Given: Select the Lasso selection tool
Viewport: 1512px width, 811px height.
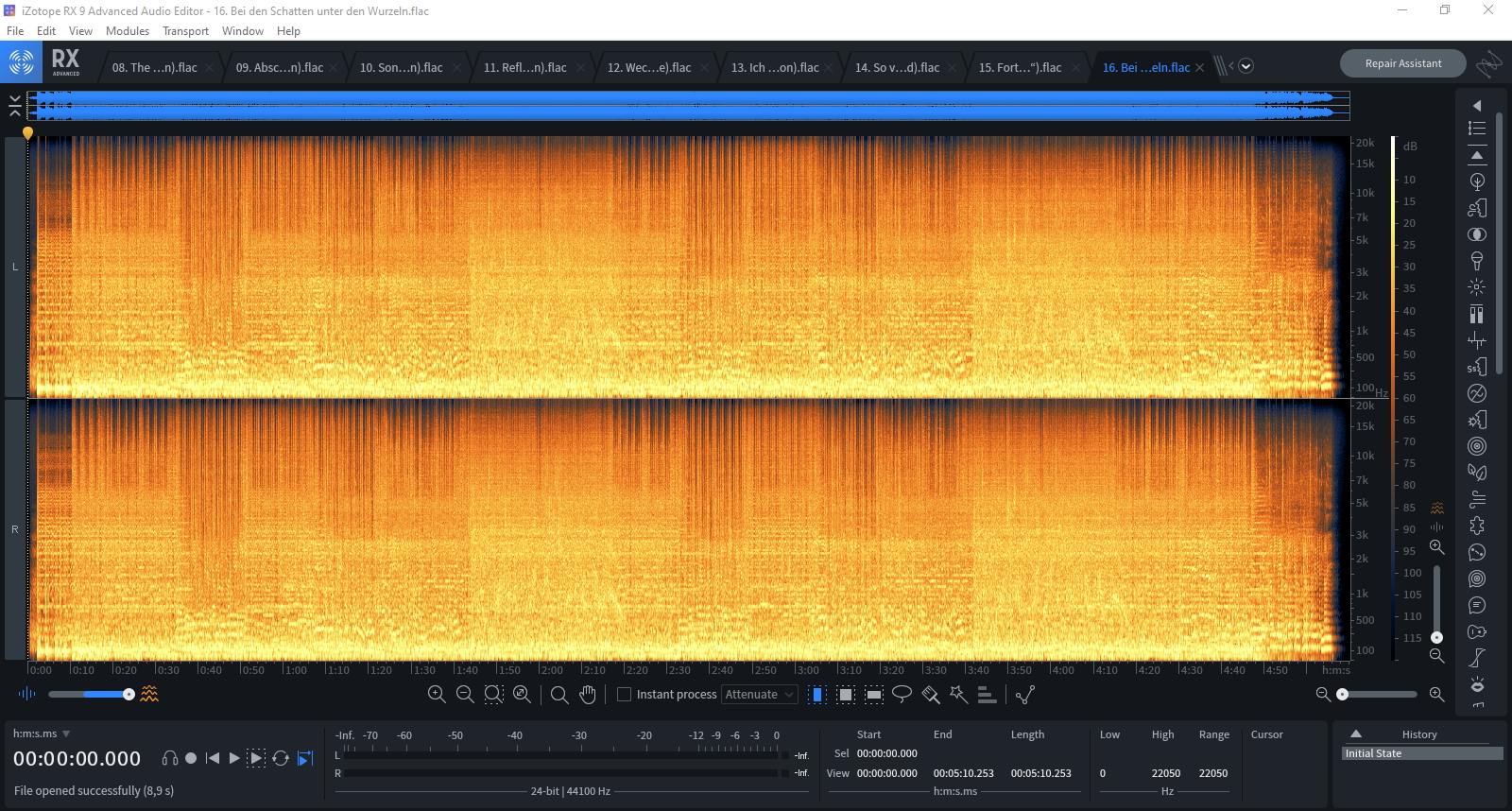Looking at the screenshot, I should pyautogui.click(x=902, y=695).
